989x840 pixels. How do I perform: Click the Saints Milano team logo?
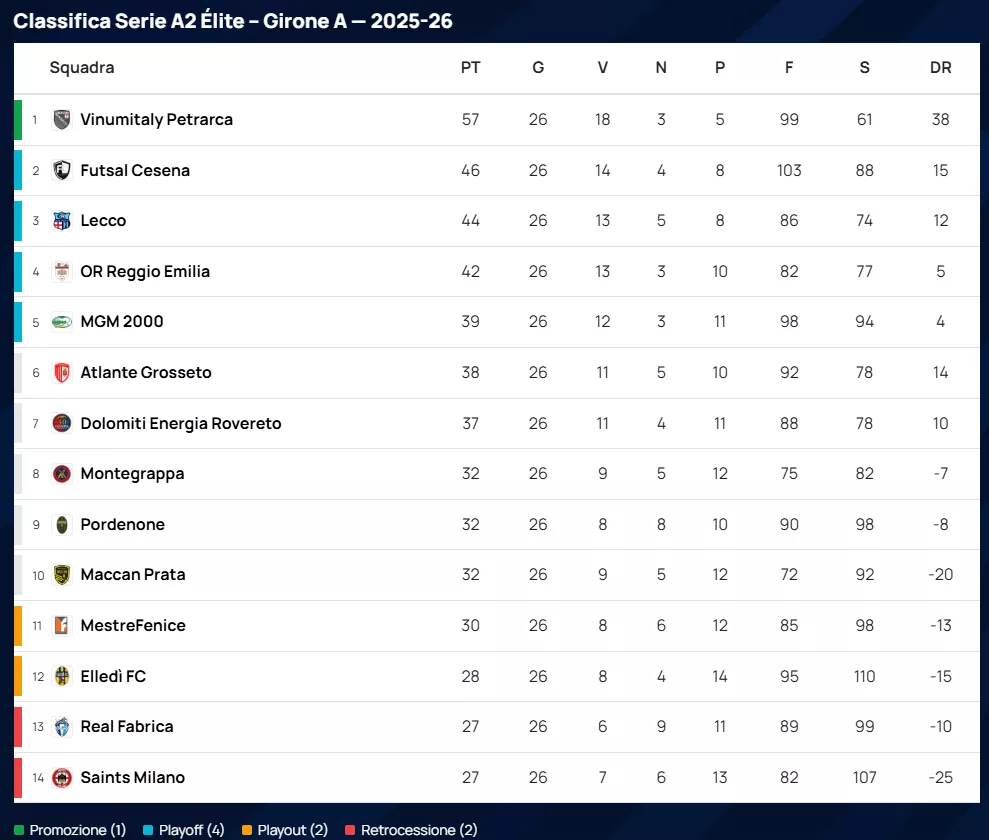[62, 777]
